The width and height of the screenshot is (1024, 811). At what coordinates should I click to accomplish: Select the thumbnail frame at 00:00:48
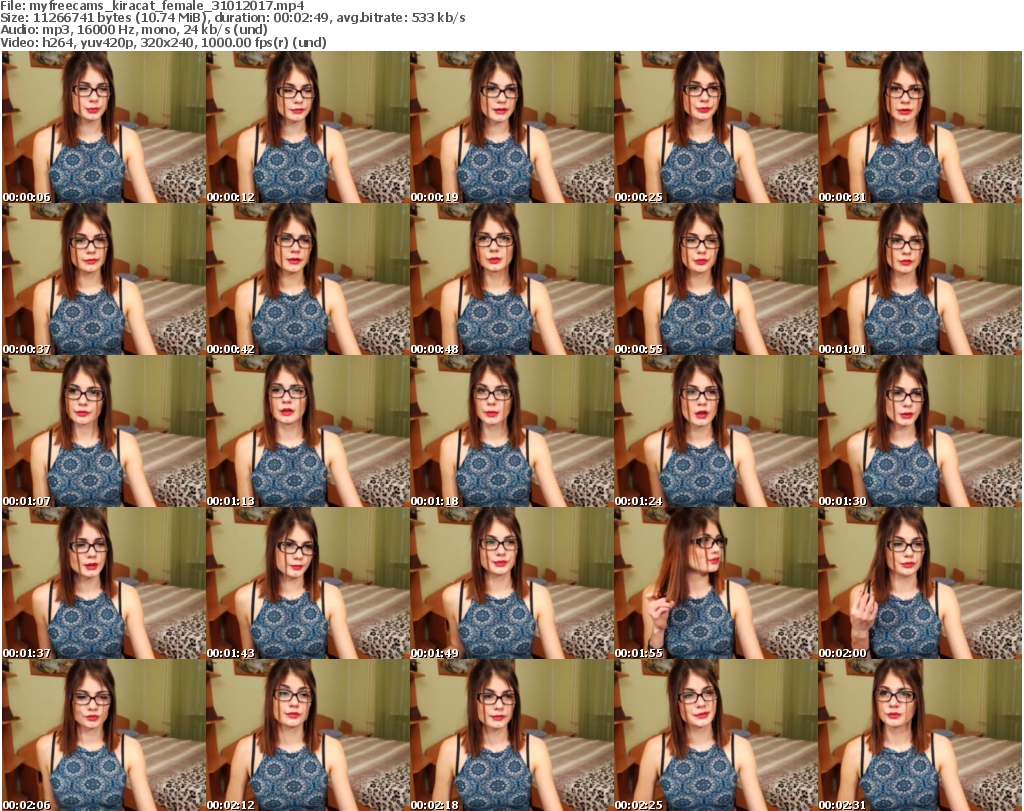[511, 279]
